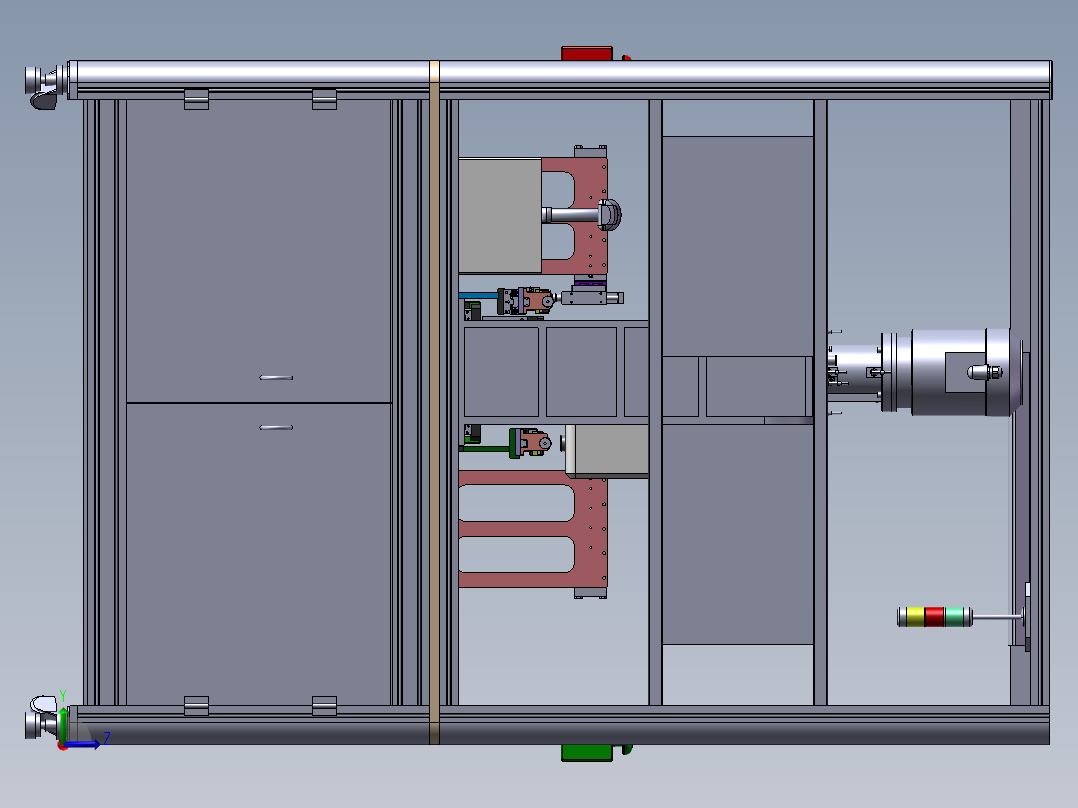Select the lower cabinet door handle

tap(276, 428)
